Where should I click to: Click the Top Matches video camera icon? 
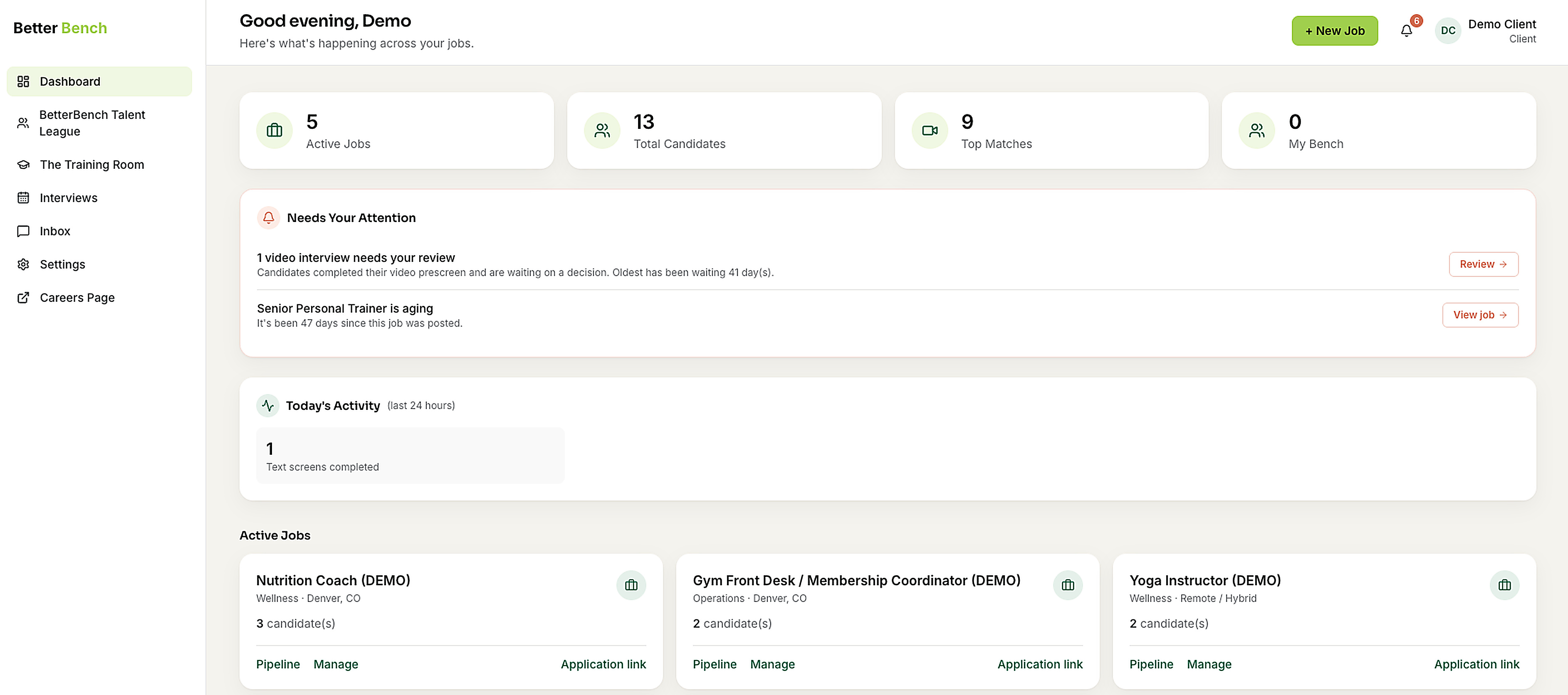[930, 130]
